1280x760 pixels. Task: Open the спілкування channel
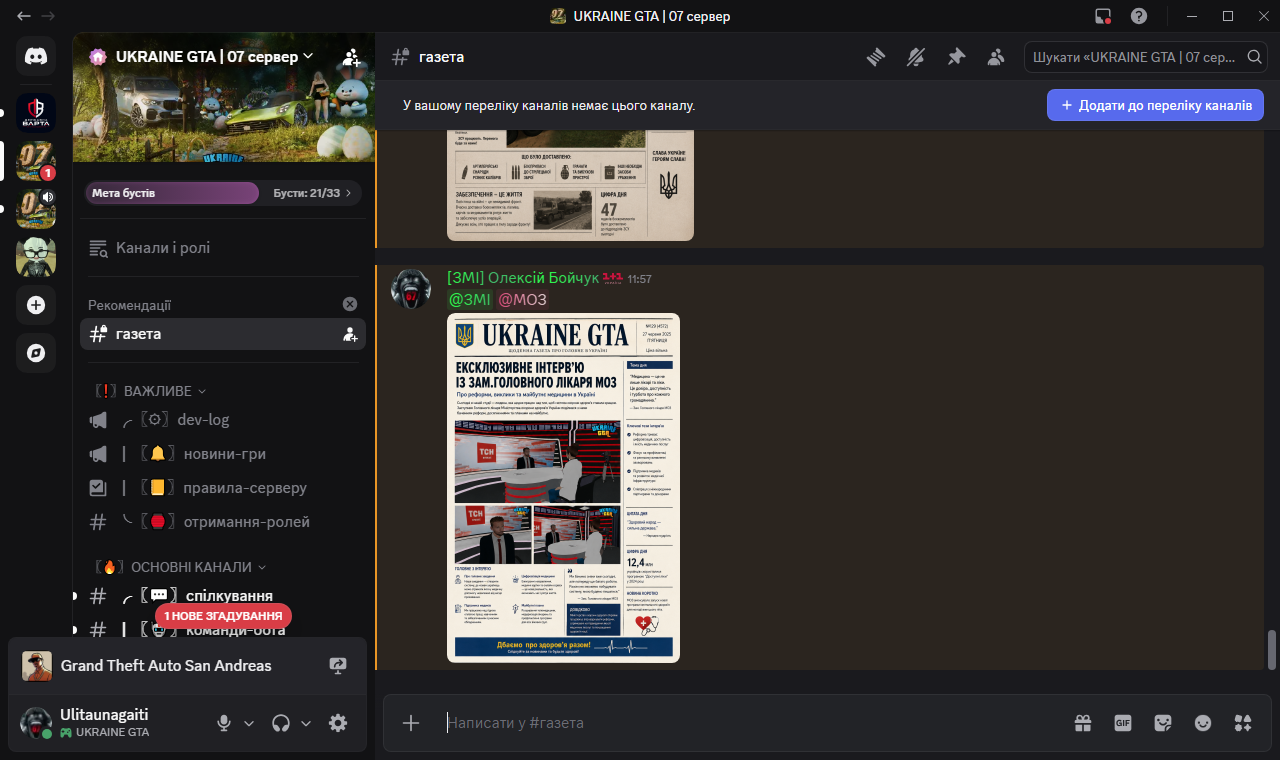(x=223, y=596)
